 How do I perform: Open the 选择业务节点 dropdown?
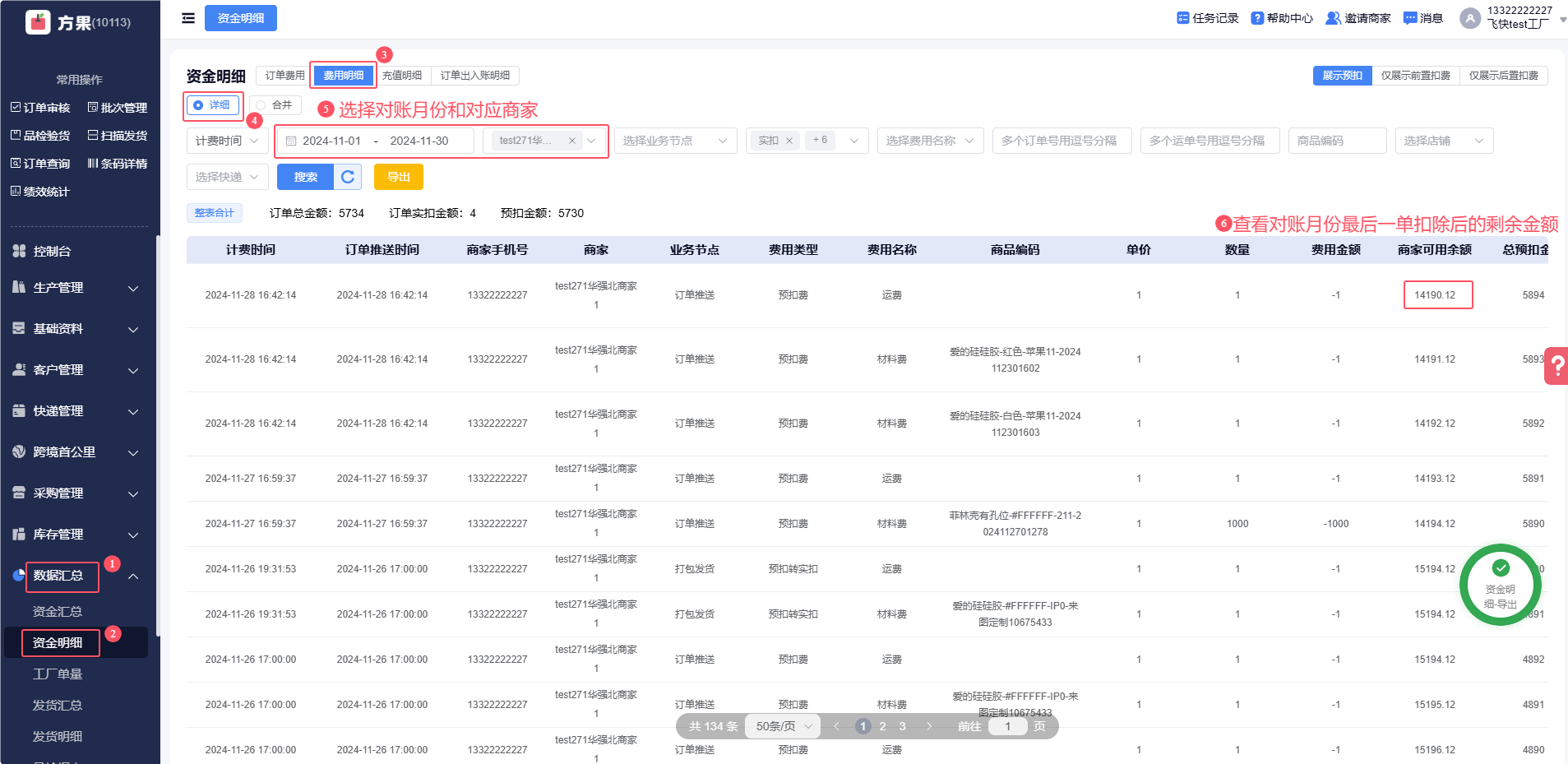click(x=674, y=141)
